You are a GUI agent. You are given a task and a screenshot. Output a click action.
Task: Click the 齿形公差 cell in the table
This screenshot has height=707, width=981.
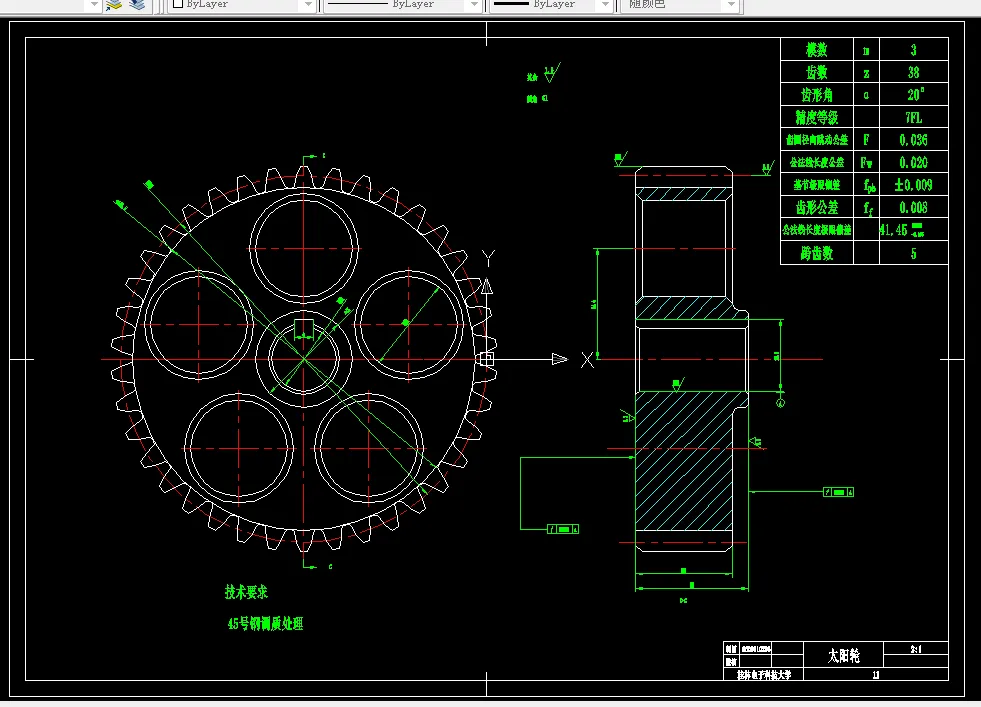[817, 208]
